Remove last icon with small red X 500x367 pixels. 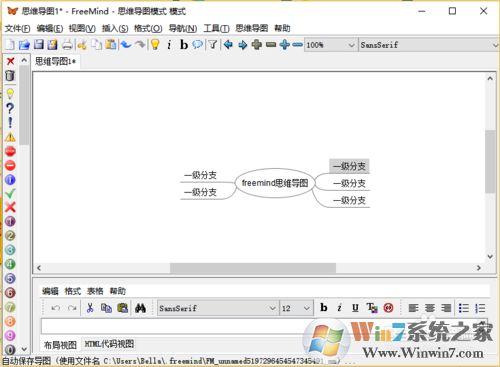pos(10,61)
